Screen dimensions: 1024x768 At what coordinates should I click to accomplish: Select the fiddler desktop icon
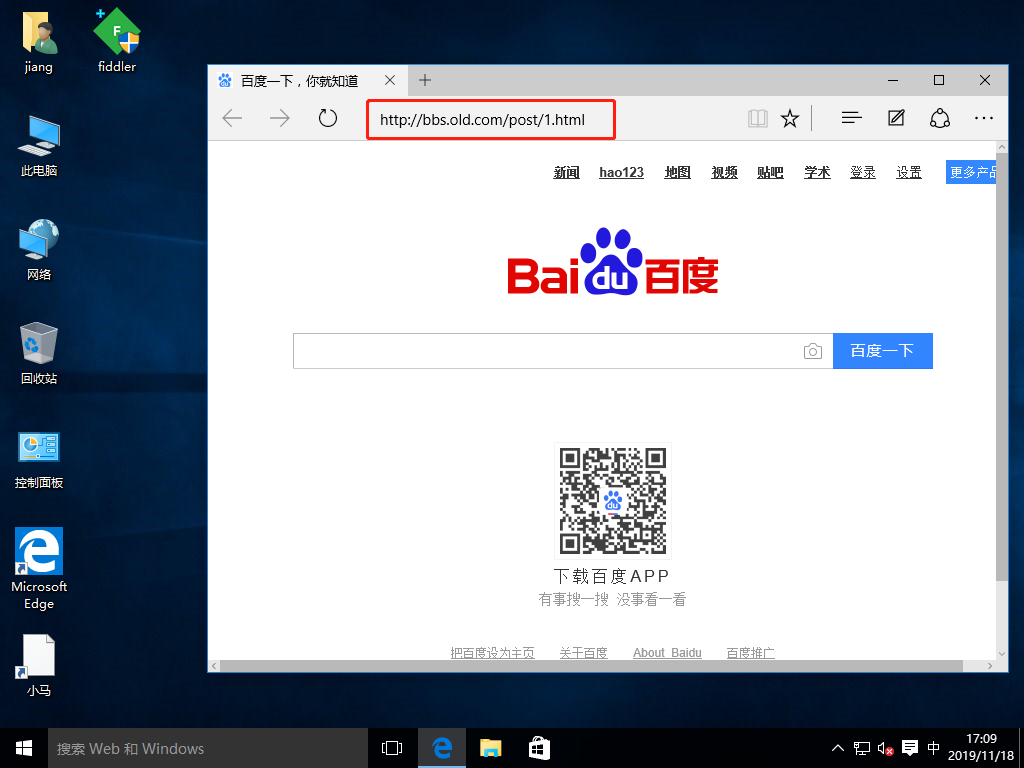click(x=117, y=40)
